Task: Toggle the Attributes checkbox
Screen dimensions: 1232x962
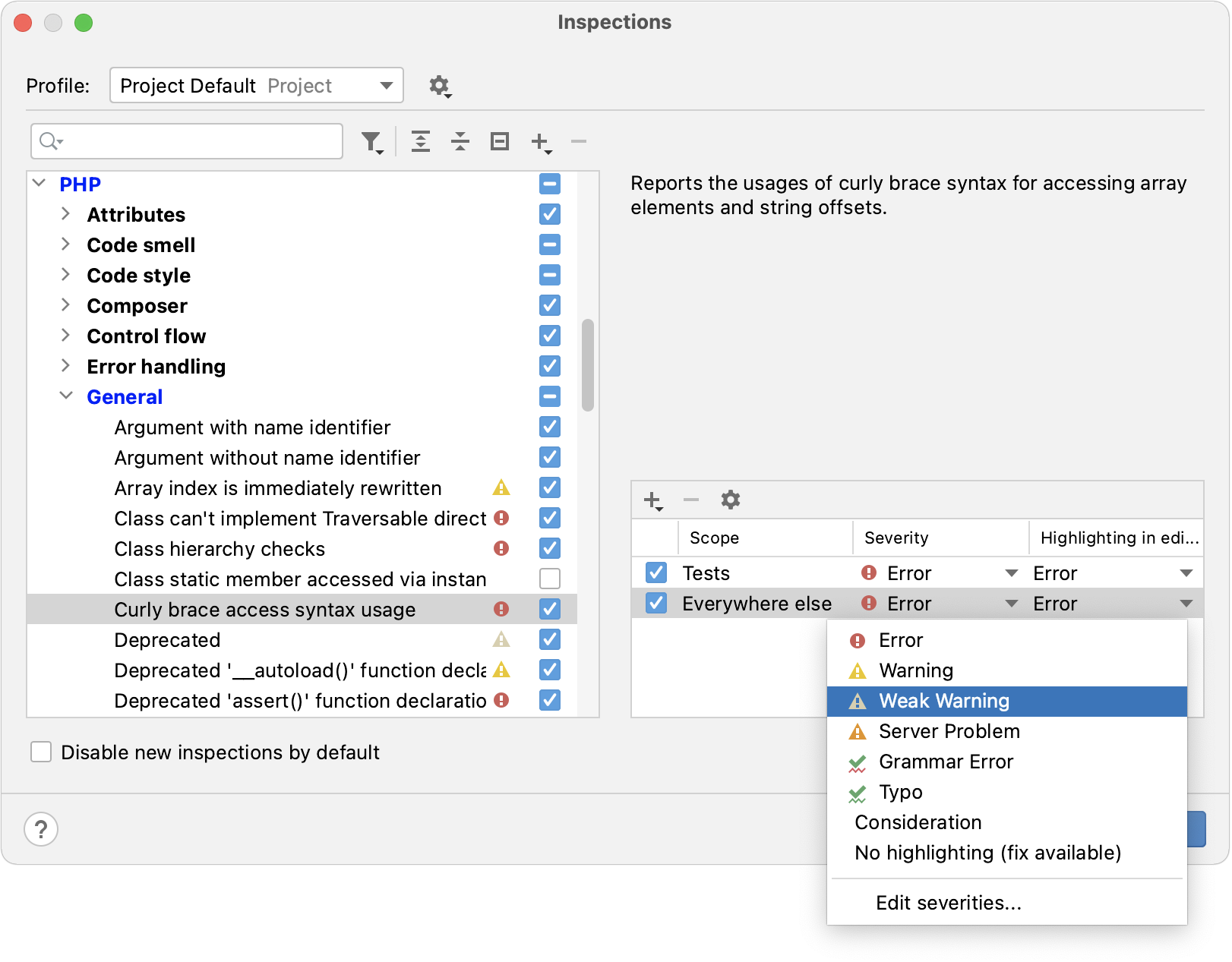Action: pyautogui.click(x=550, y=214)
